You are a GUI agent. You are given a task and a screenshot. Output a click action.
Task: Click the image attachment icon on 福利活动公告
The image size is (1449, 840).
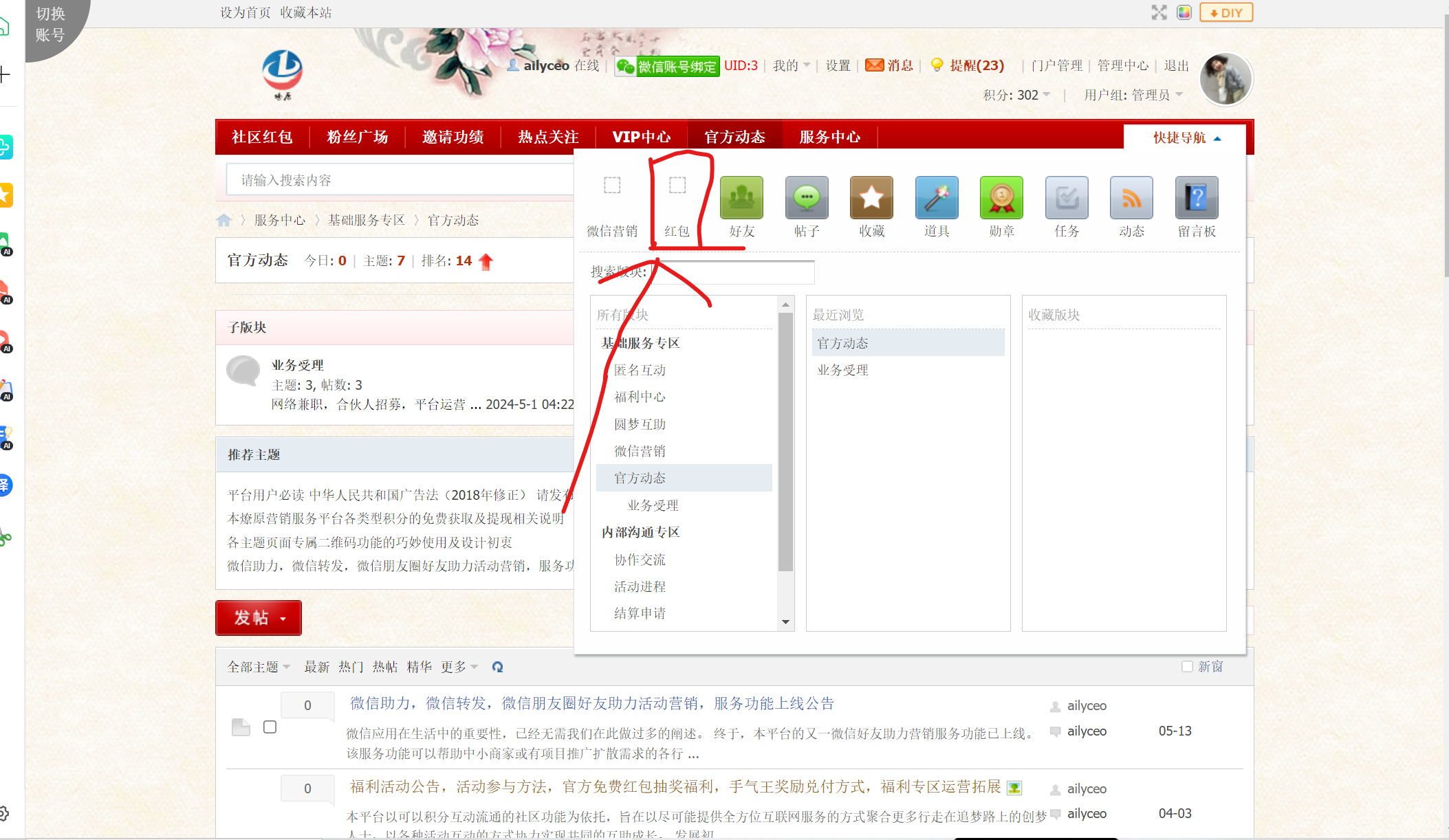click(x=1014, y=788)
